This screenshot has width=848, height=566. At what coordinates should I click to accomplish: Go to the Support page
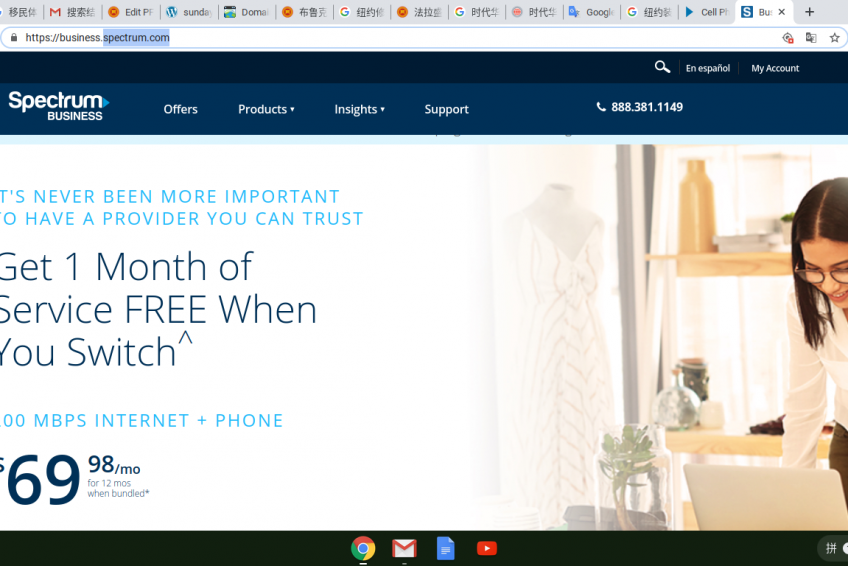coord(446,109)
